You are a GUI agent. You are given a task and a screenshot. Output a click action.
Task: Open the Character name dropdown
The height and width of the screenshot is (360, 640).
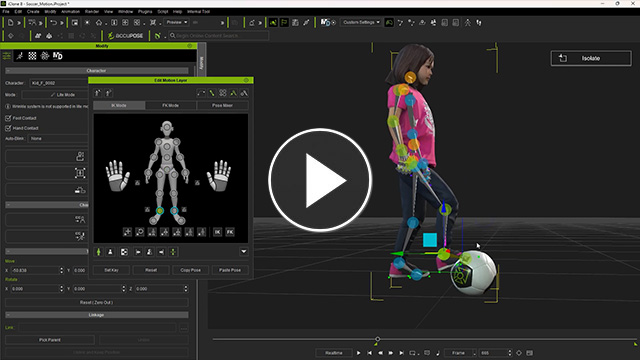point(59,83)
